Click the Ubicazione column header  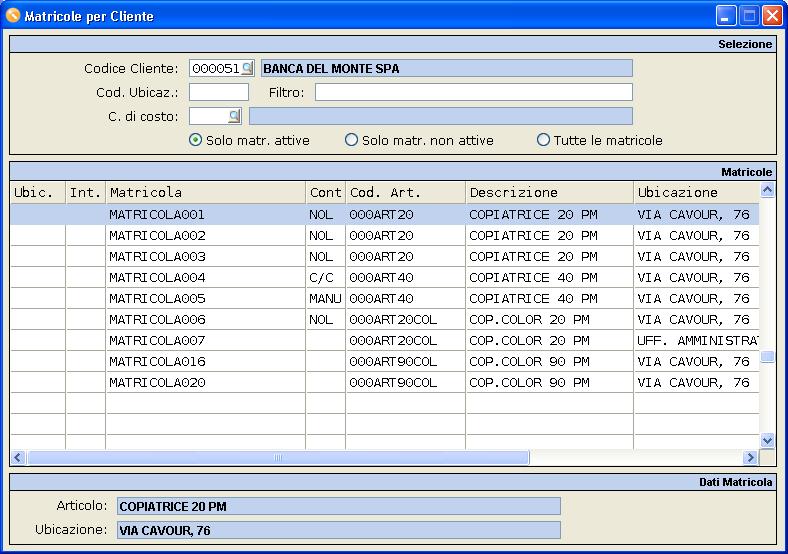tap(697, 192)
